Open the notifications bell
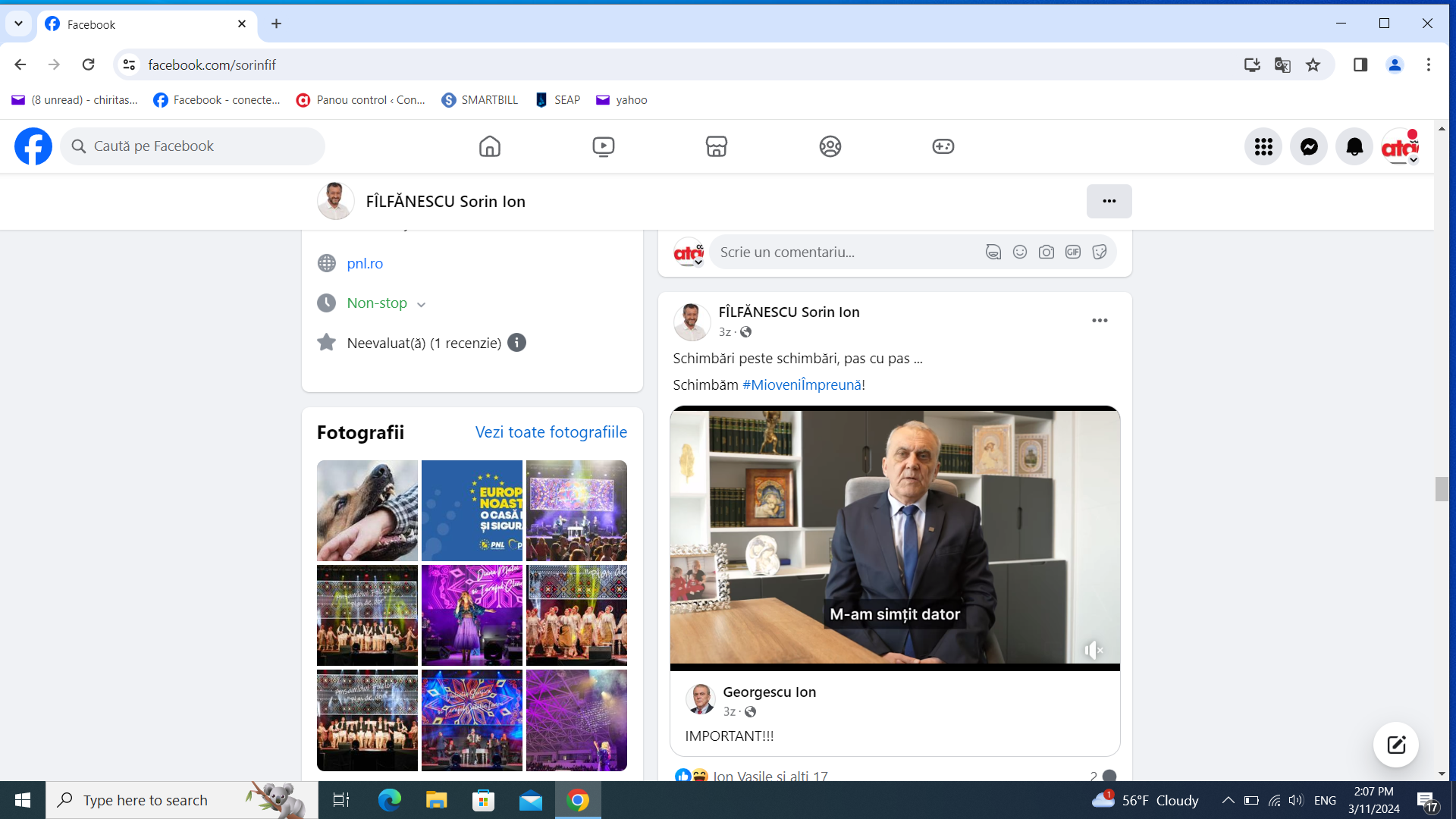 1354,147
